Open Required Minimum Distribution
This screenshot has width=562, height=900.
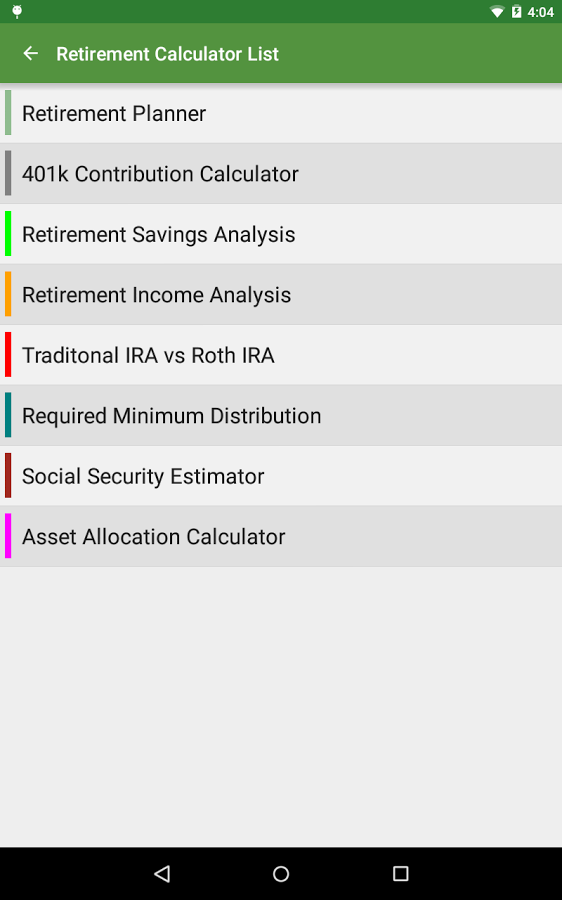(x=281, y=416)
